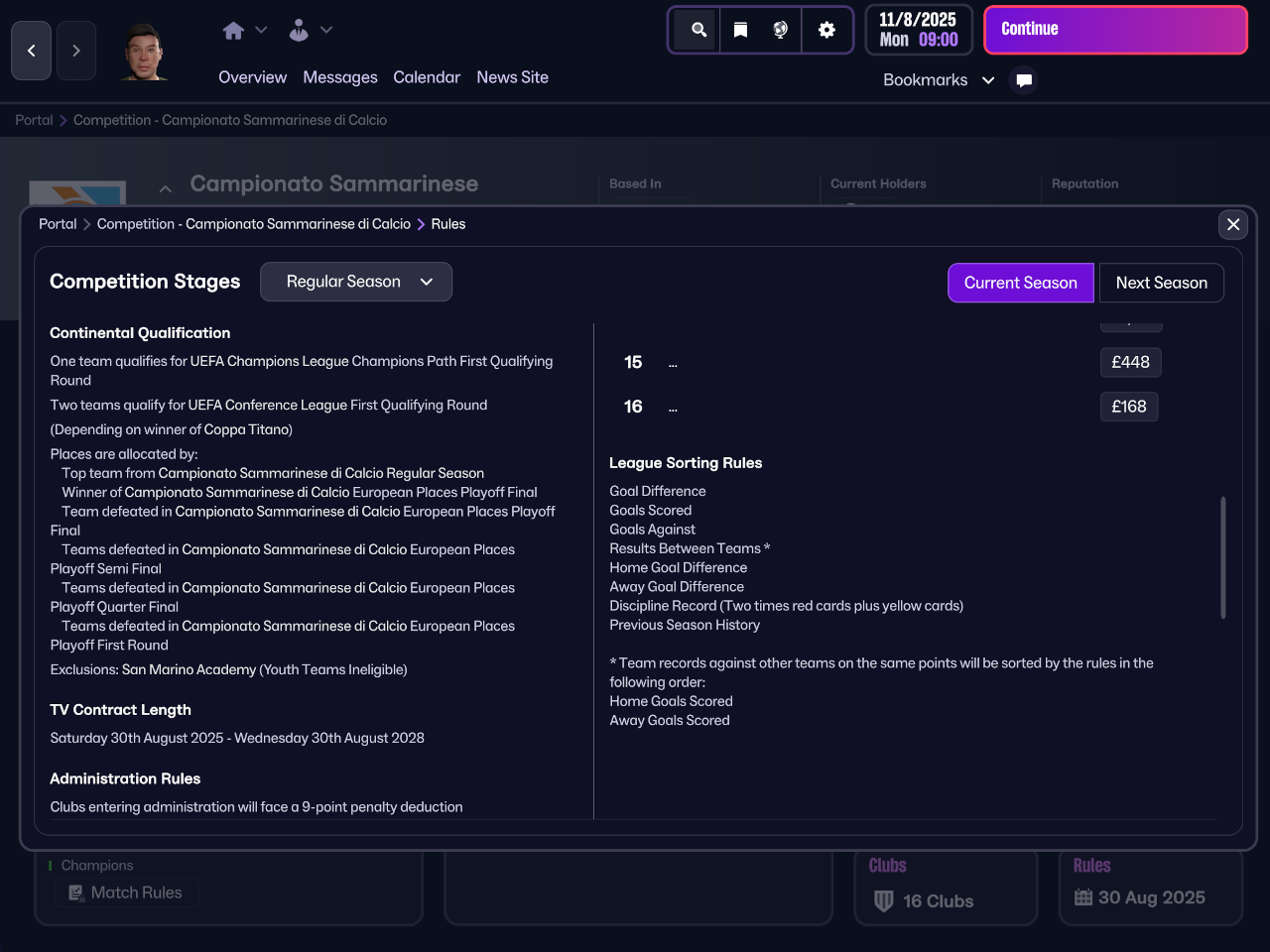
Task: Open the Messages tab
Action: (339, 77)
